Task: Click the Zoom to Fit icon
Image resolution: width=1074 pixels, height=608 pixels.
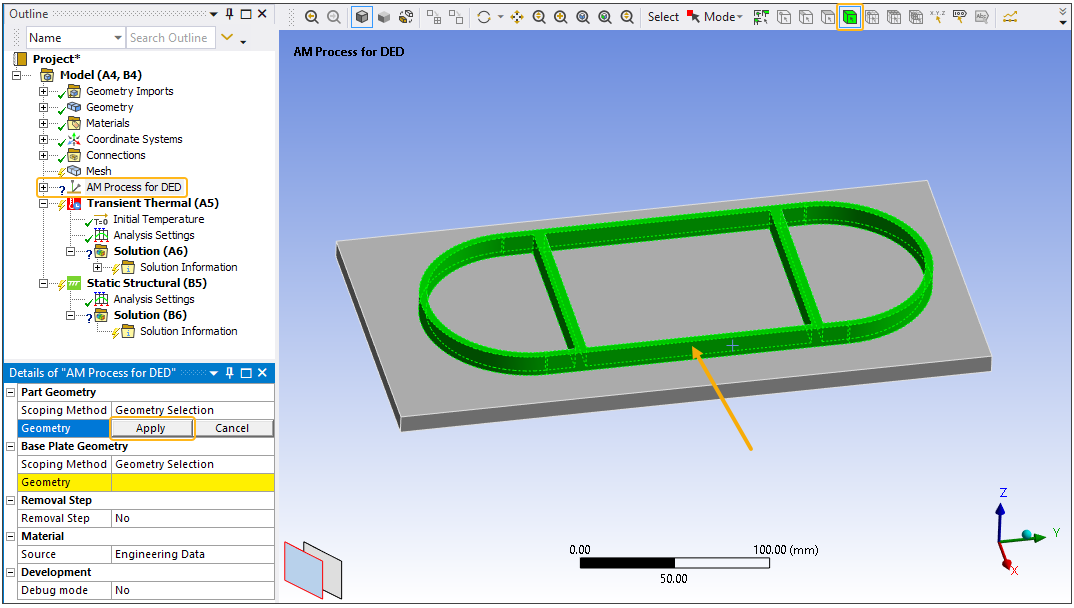Action: coord(583,17)
